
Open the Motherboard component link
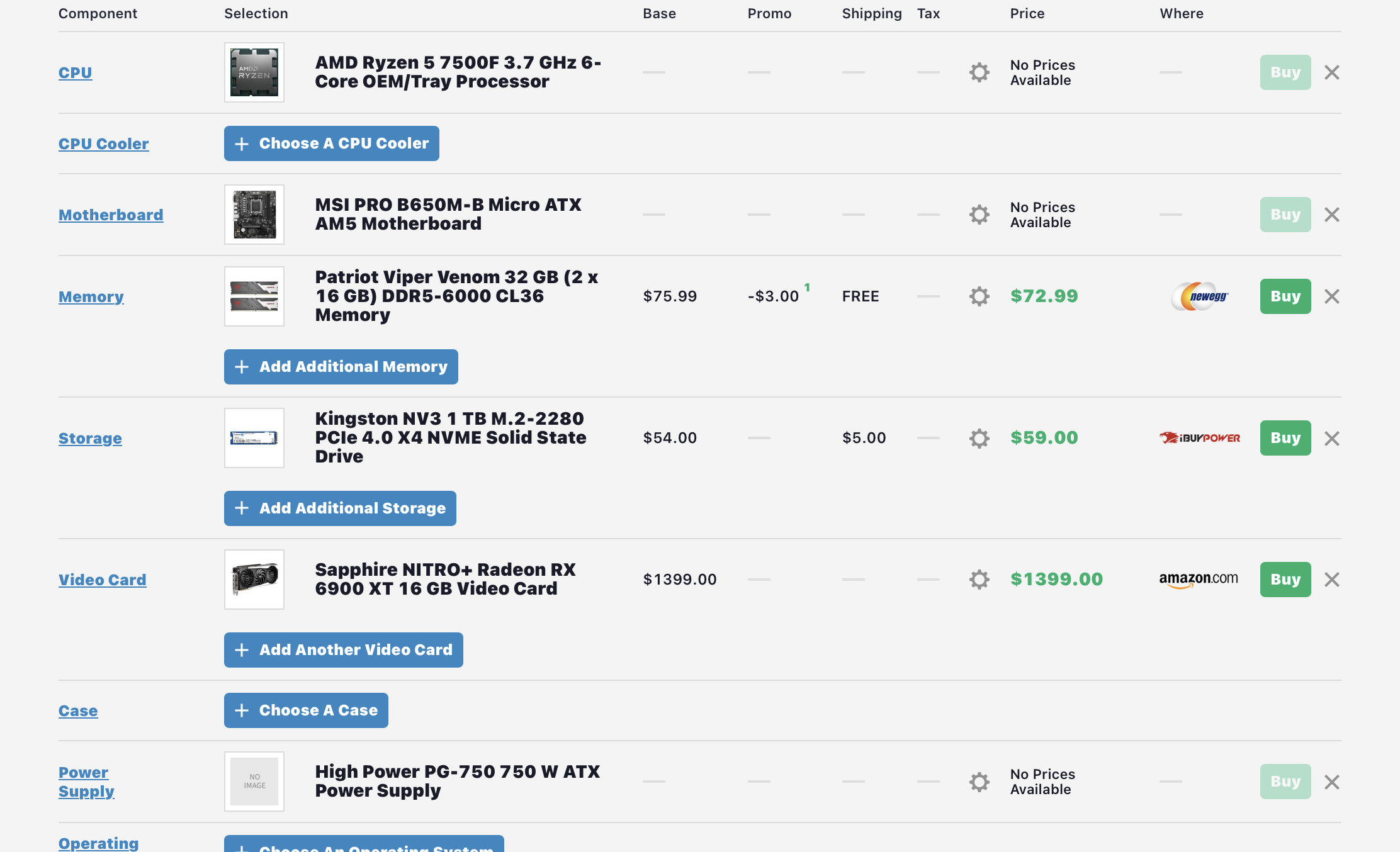(x=111, y=215)
